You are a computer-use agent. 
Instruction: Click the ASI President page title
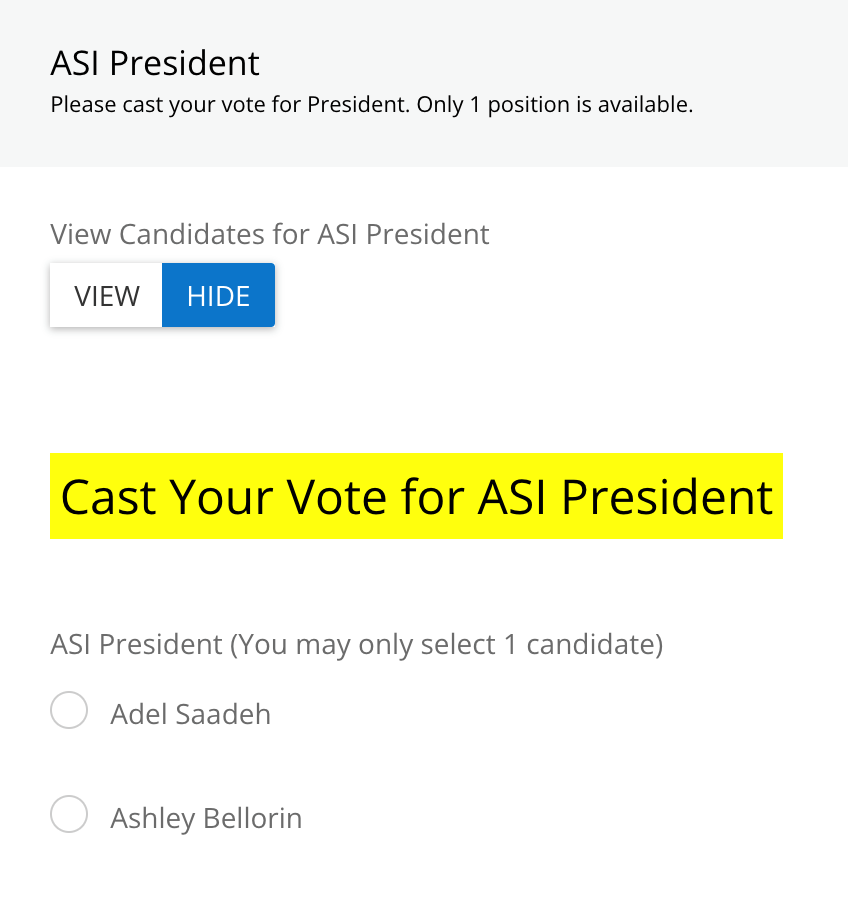coord(155,63)
